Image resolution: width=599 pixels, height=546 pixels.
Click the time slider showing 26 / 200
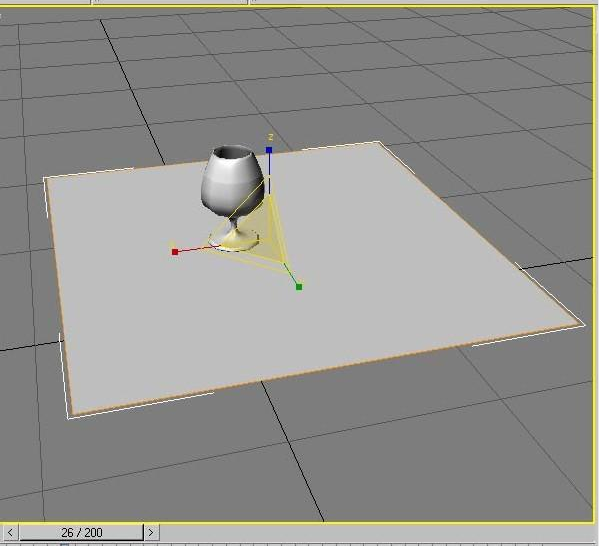click(x=81, y=532)
